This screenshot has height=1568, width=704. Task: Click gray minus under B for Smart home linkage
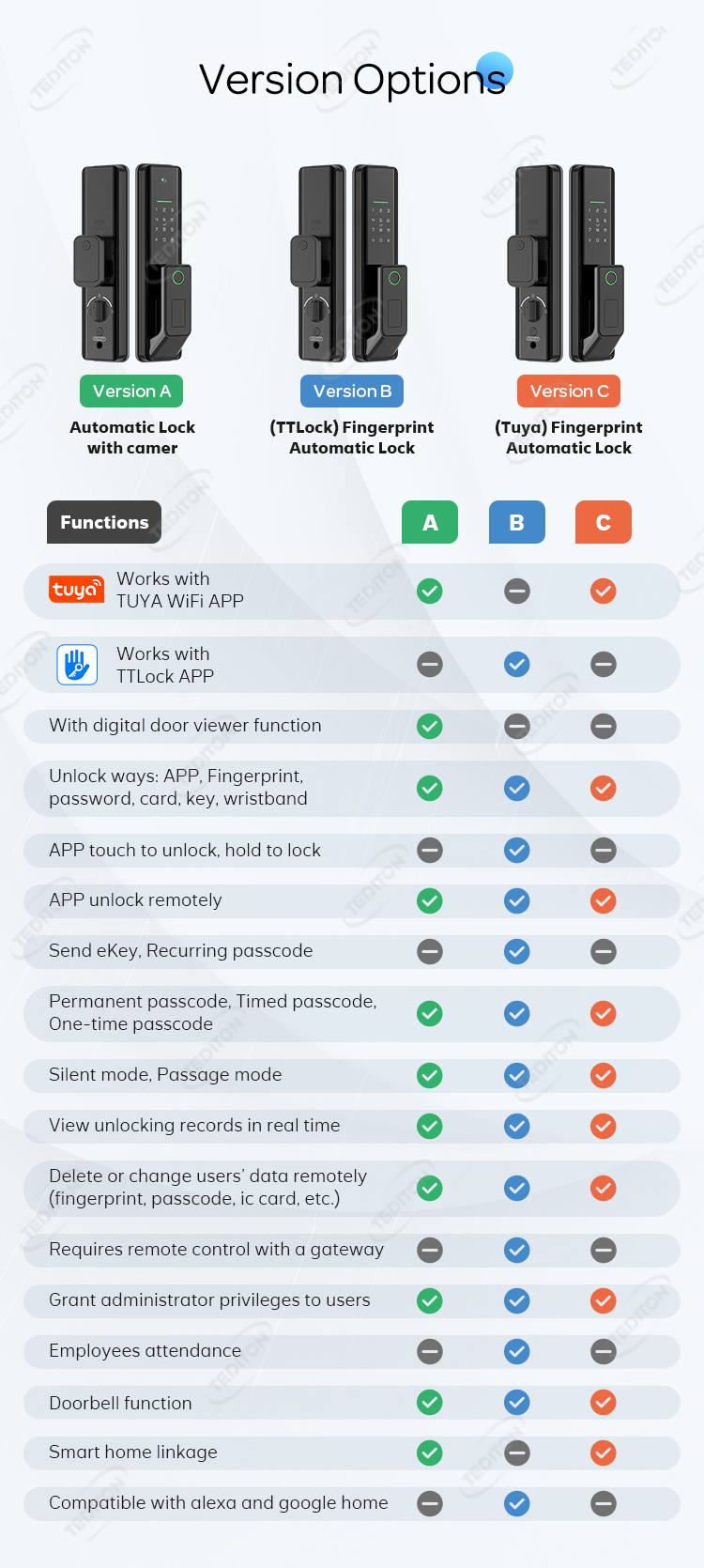point(517,1453)
